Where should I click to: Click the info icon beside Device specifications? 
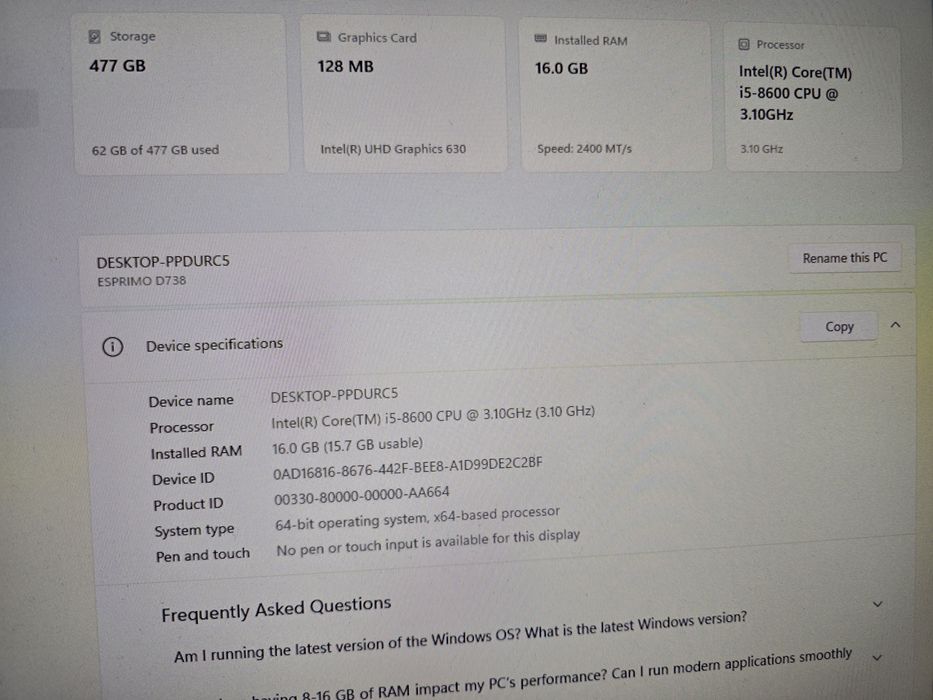pyautogui.click(x=113, y=346)
